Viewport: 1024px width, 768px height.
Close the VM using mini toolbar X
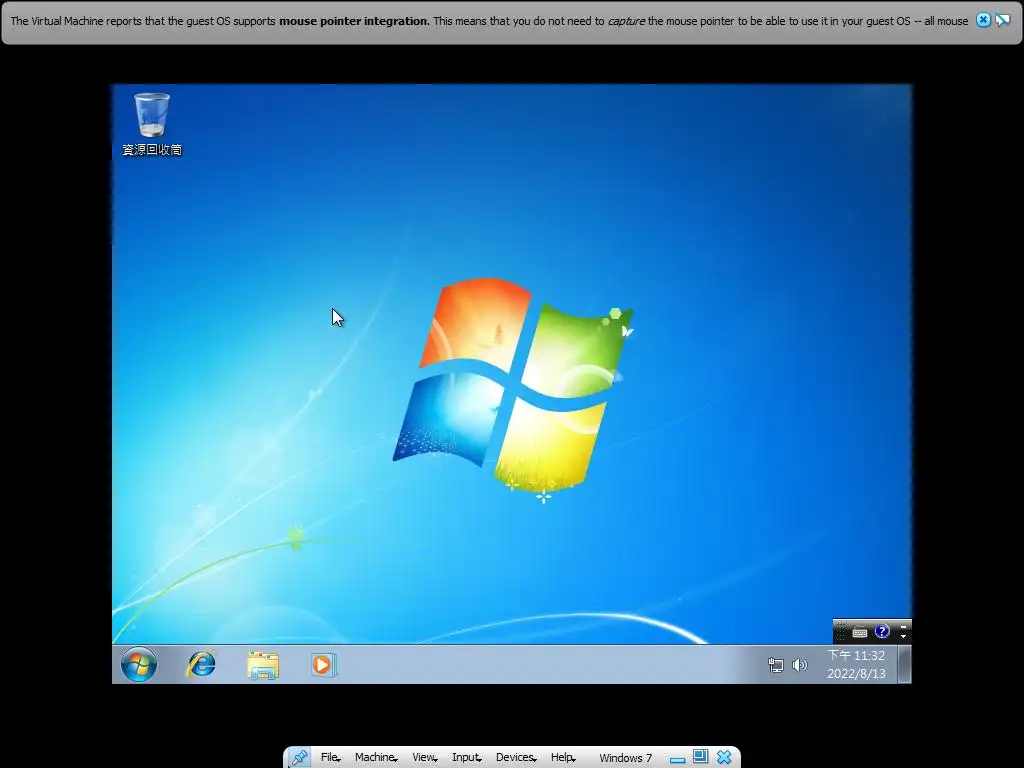(x=724, y=758)
